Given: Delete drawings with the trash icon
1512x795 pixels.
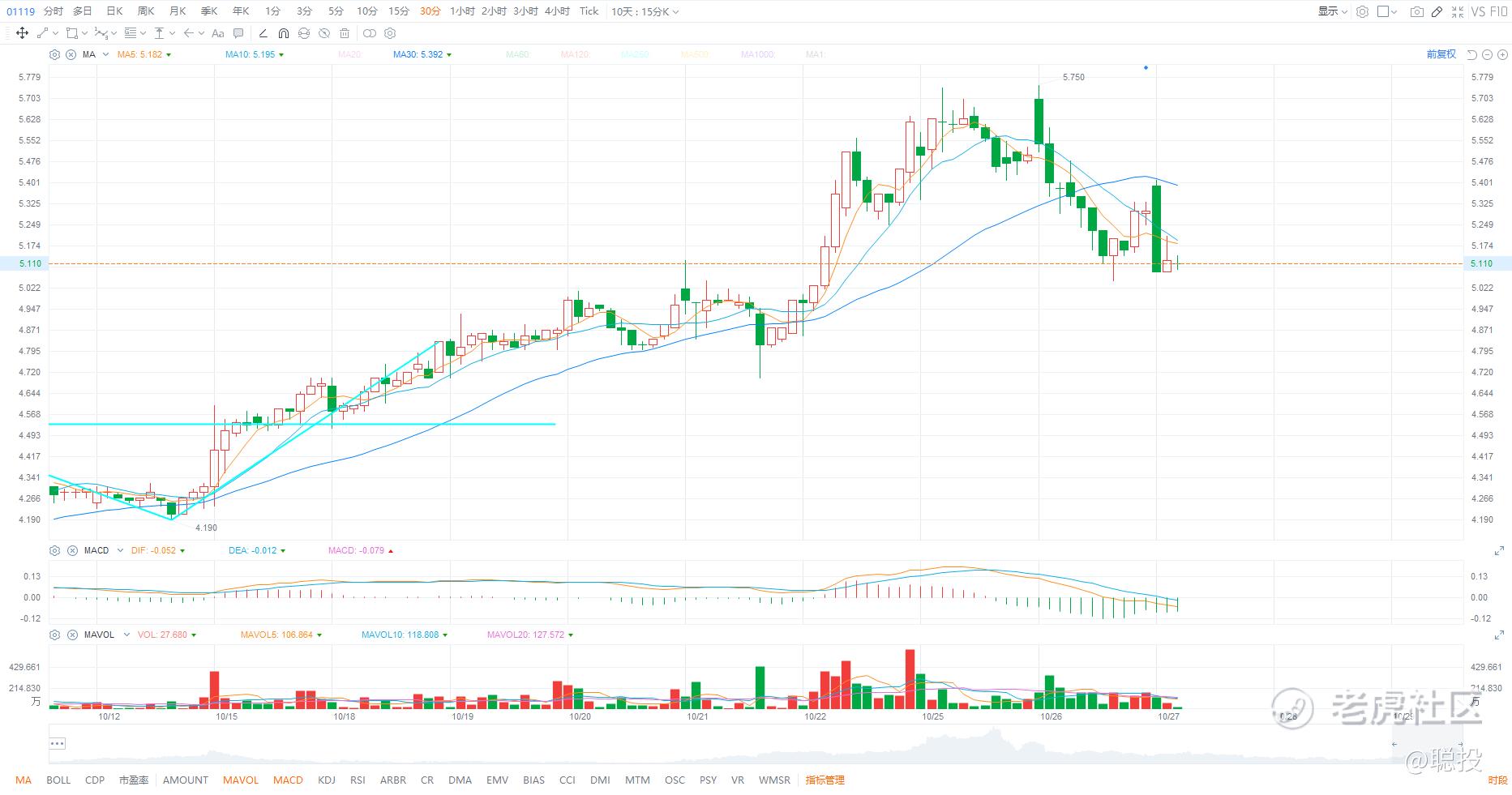Looking at the screenshot, I should 345,33.
